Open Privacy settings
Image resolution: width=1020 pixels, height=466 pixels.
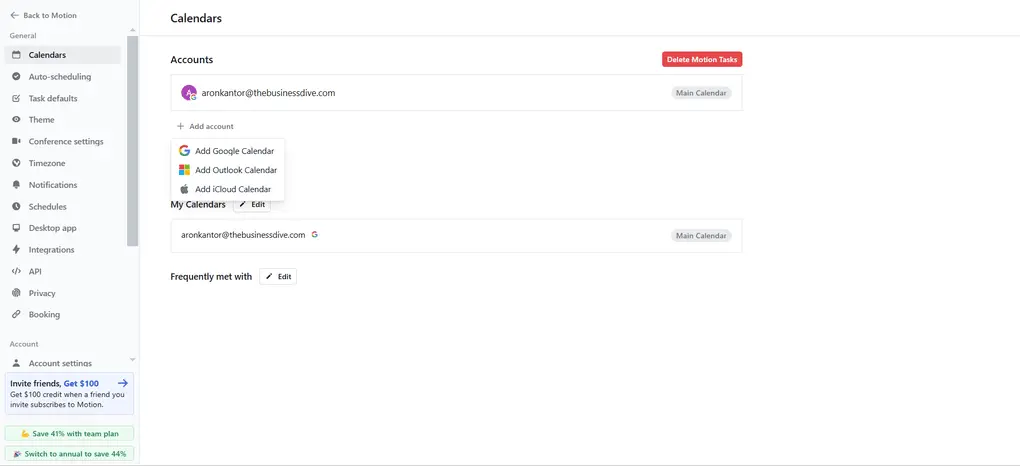click(62, 293)
